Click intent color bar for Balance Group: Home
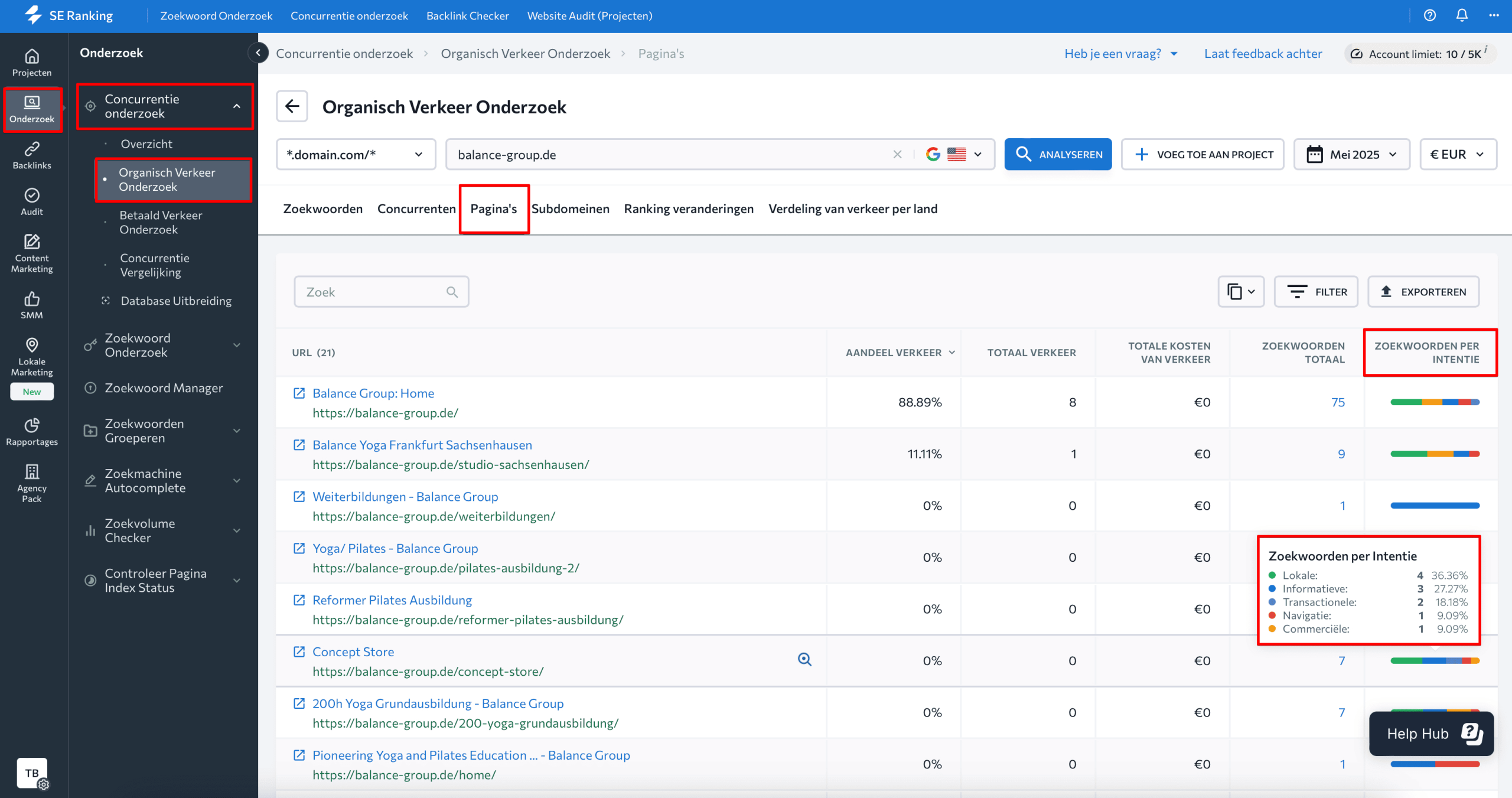 (x=1435, y=402)
